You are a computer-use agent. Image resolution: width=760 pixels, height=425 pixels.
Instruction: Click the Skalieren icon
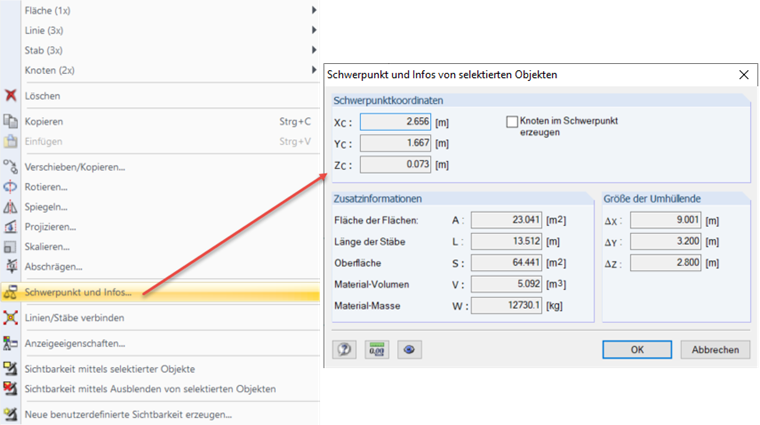point(10,247)
